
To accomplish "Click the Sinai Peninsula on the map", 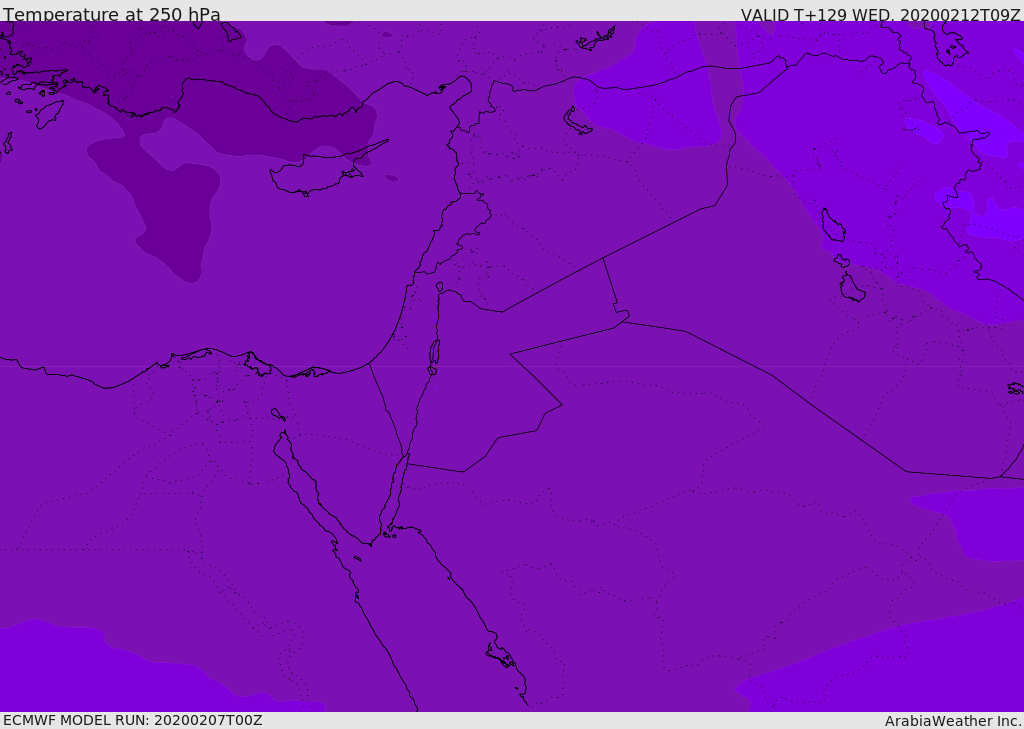I will [x=340, y=451].
